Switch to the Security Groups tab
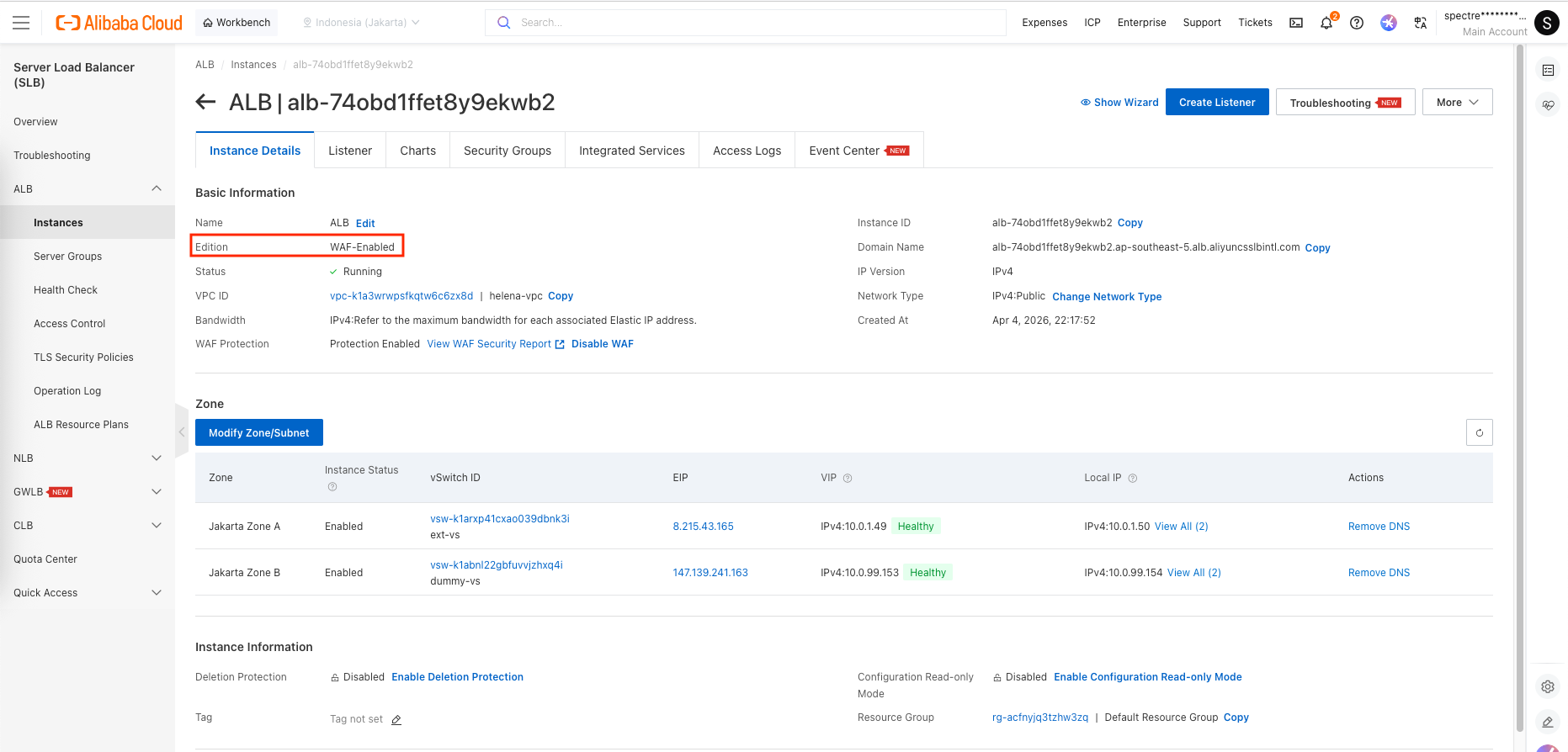Image resolution: width=1568 pixels, height=752 pixels. (x=507, y=151)
